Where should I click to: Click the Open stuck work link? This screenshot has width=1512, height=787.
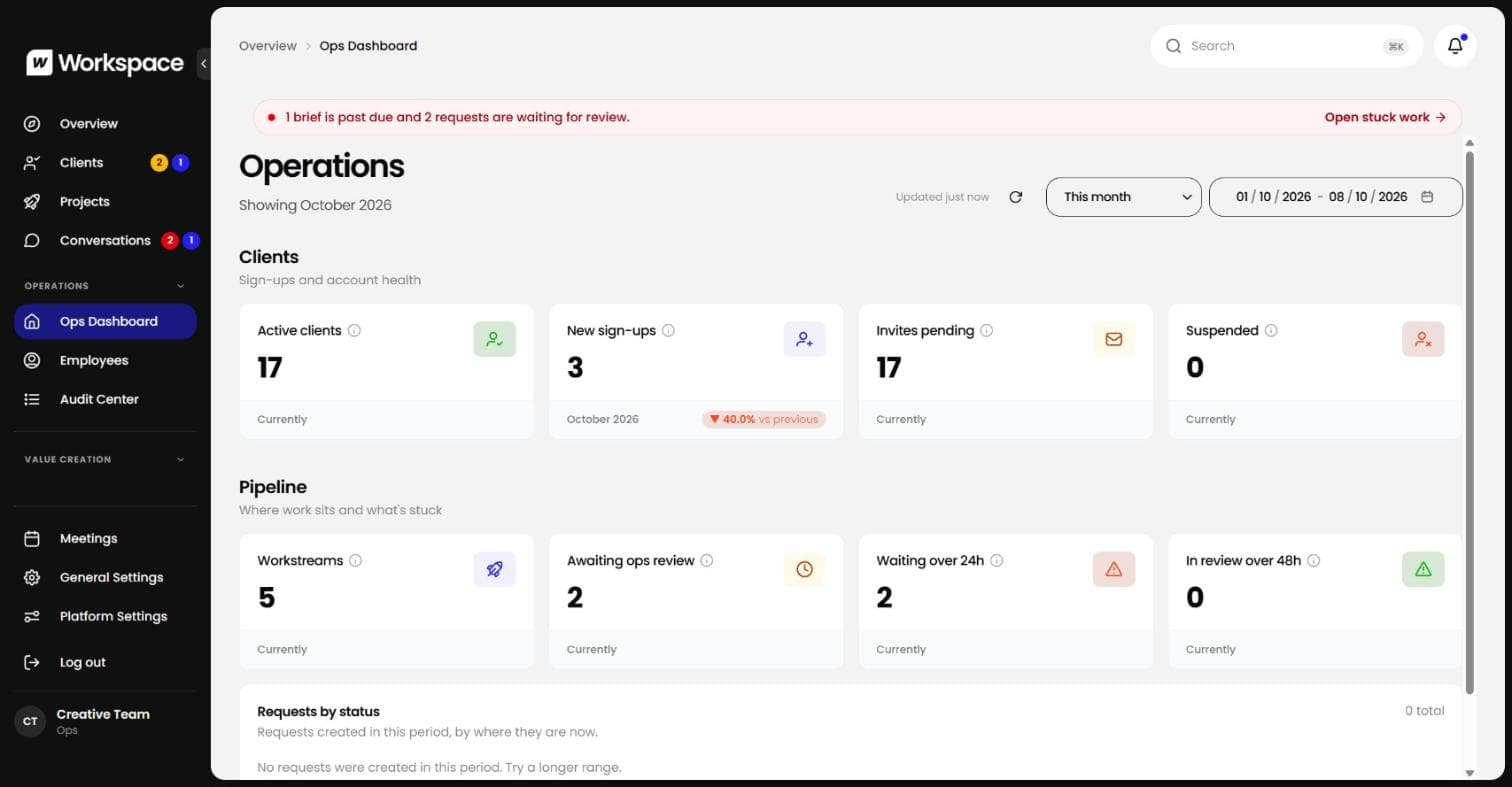coord(1385,117)
